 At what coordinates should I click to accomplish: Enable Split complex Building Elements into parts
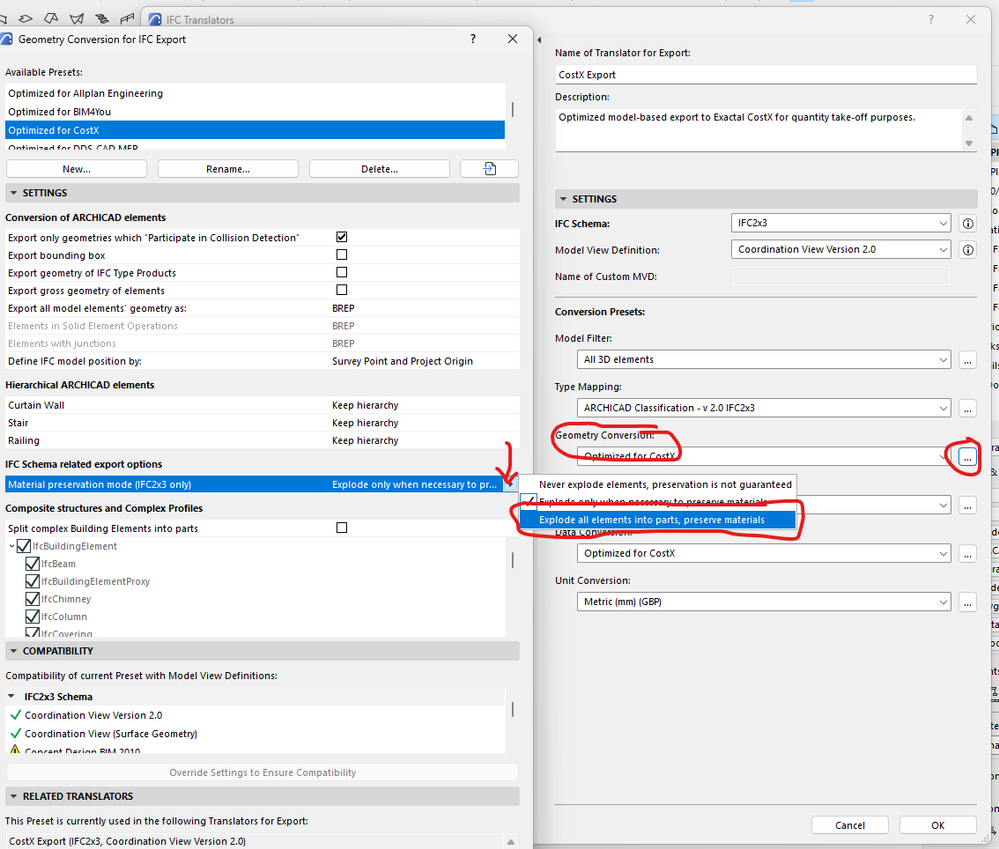[341, 527]
